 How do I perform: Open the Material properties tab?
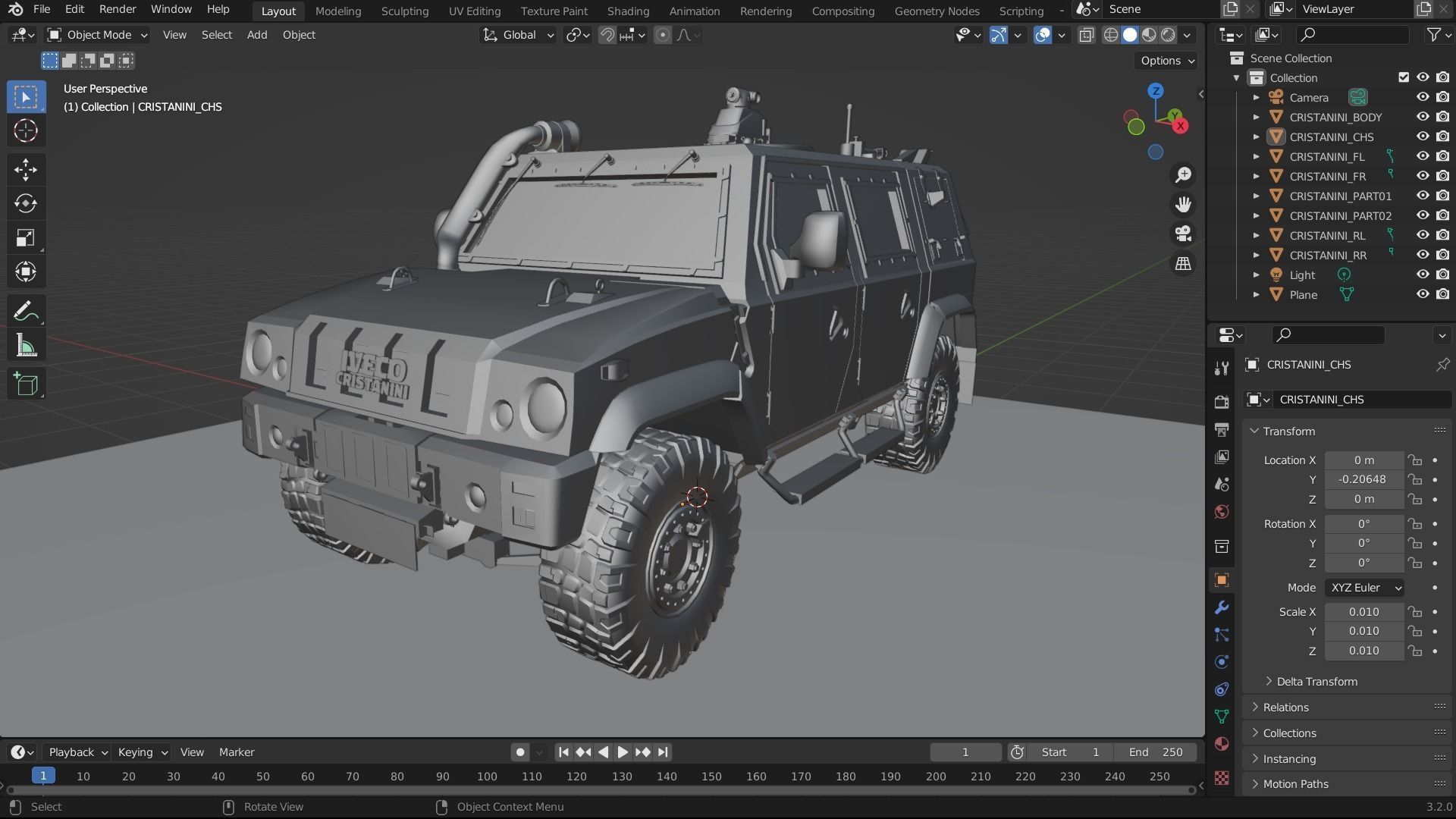pyautogui.click(x=1222, y=744)
